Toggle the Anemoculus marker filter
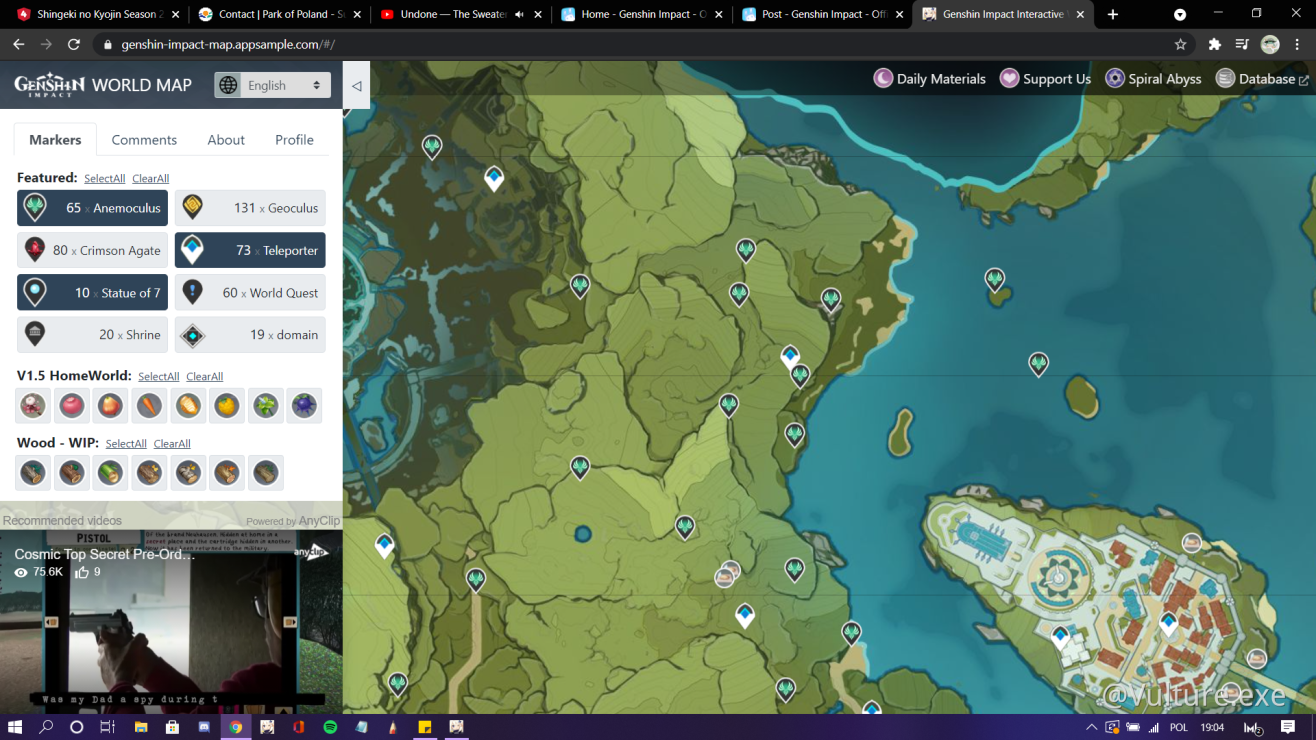 [x=93, y=208]
